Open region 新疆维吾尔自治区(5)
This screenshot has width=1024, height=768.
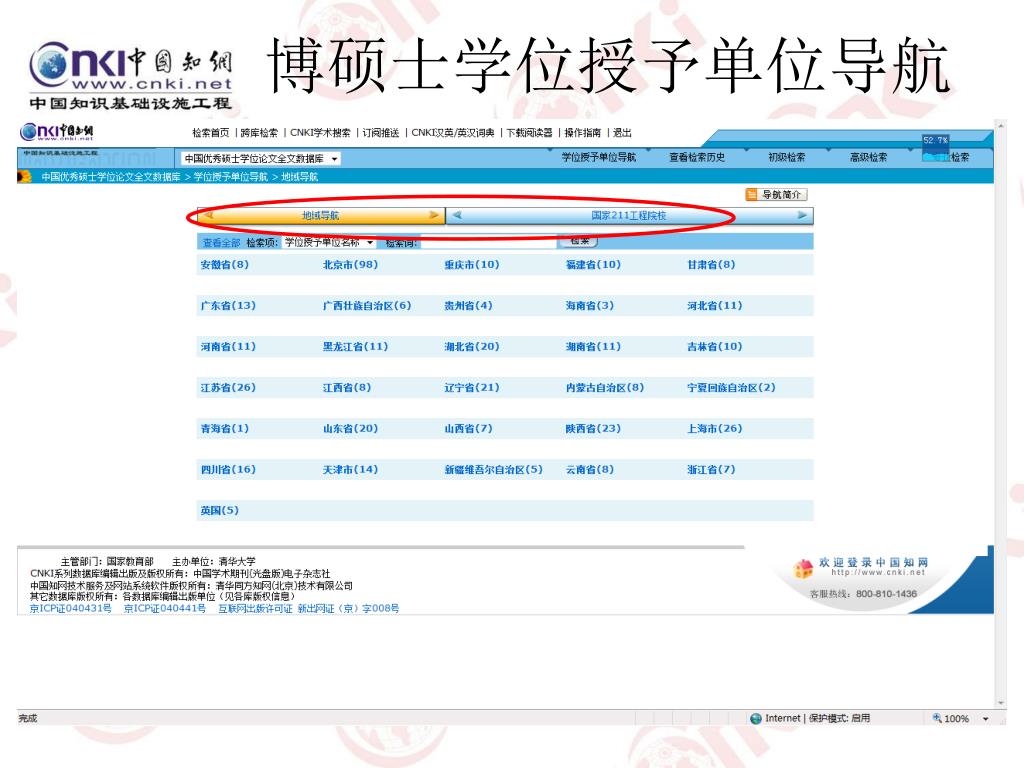[494, 470]
